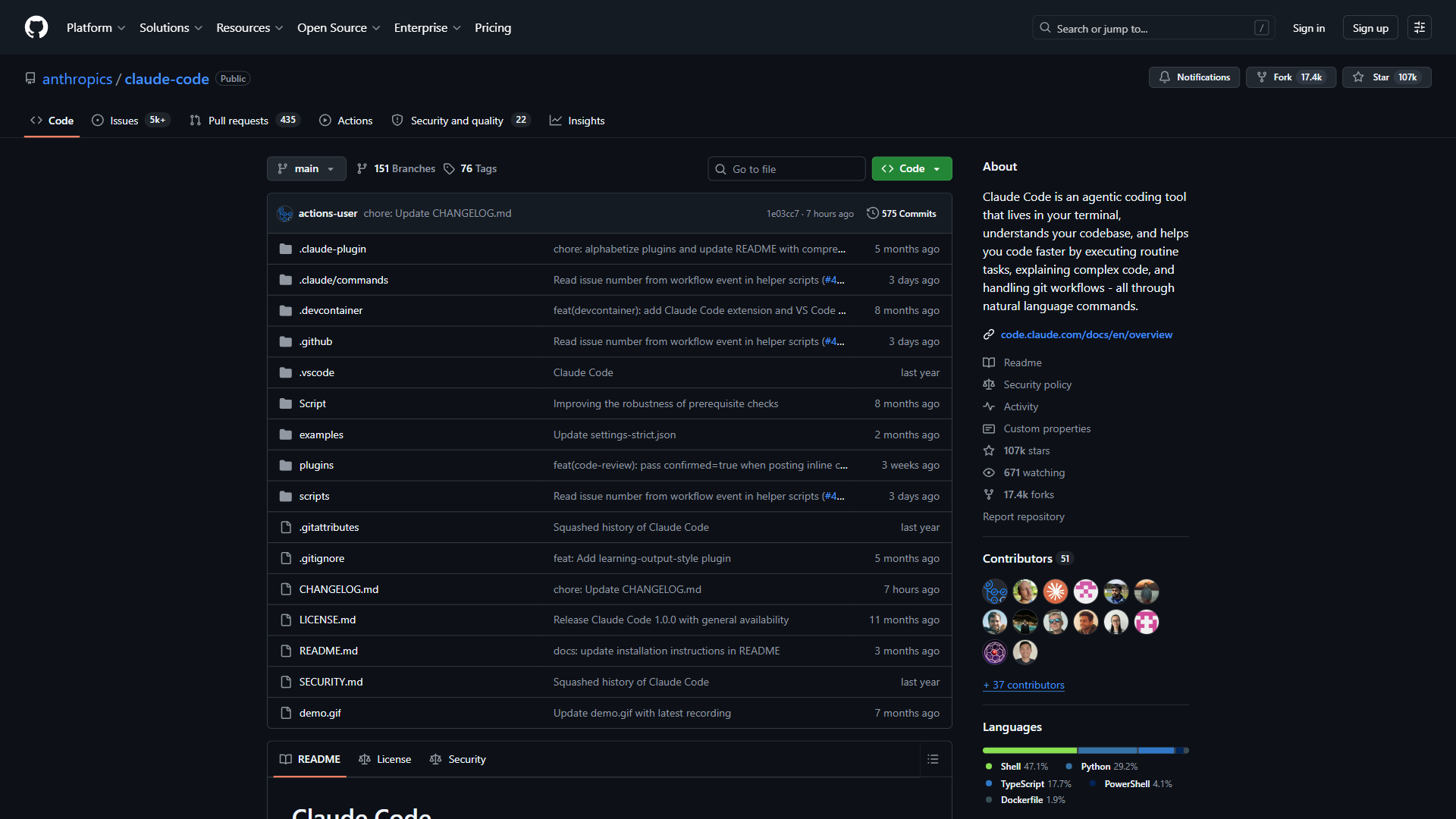Expand the Enterprise menu

[x=427, y=27]
